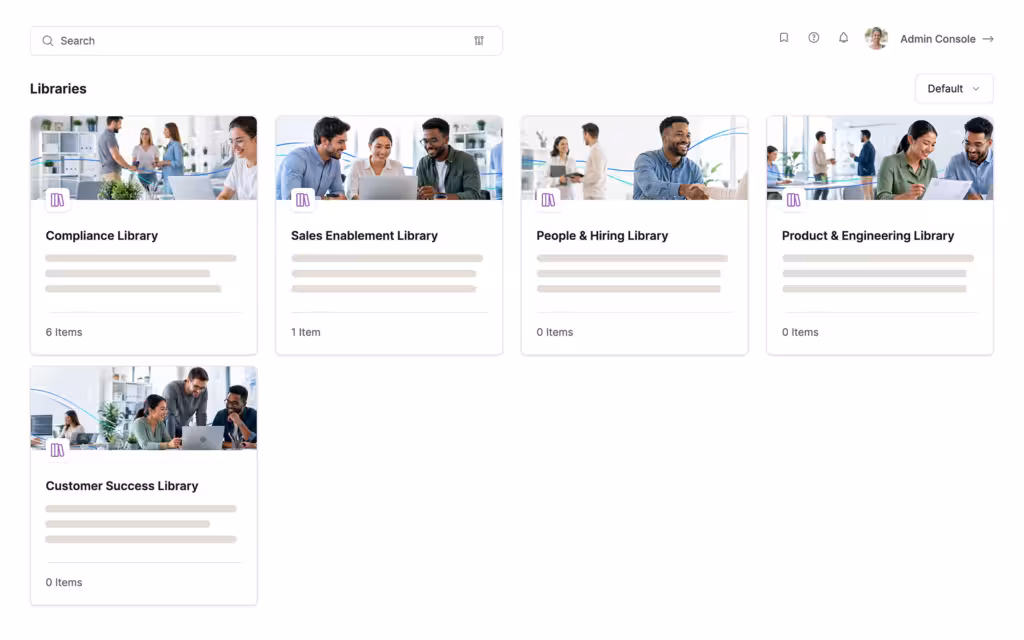Click the Sales Enablement Library books icon
The width and height of the screenshot is (1024, 640).
click(303, 200)
